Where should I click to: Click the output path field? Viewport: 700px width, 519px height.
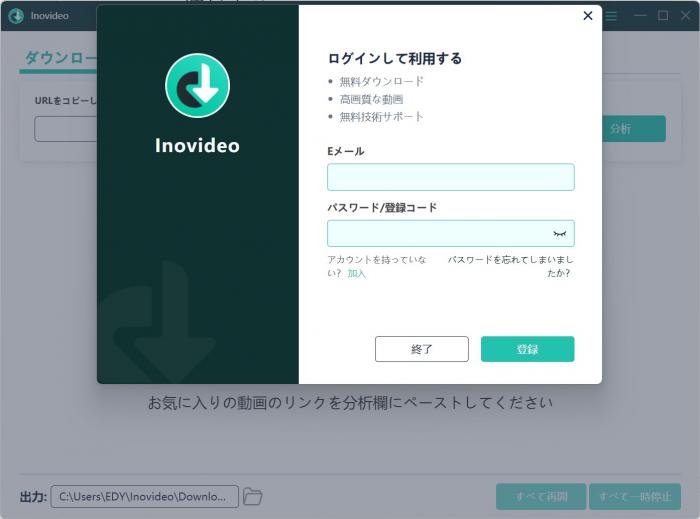pyautogui.click(x=145, y=496)
